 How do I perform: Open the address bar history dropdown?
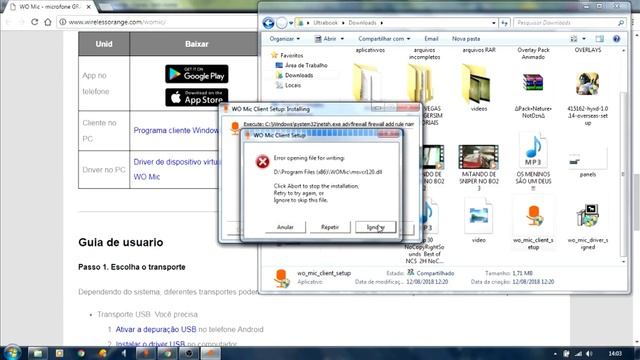point(493,23)
